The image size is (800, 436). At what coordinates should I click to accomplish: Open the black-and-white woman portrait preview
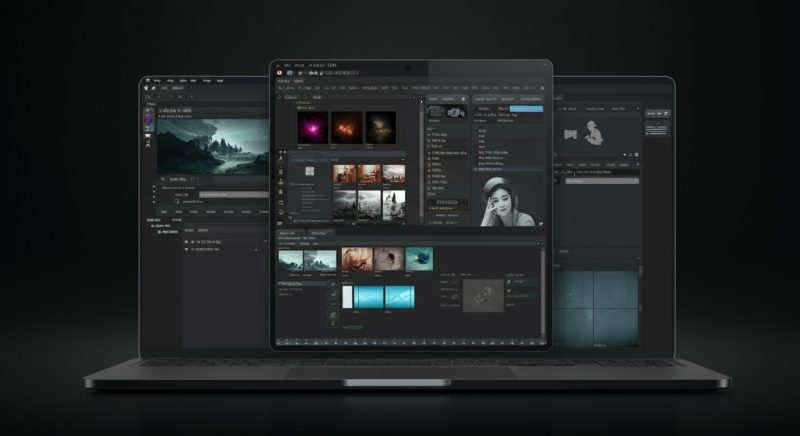(x=507, y=201)
